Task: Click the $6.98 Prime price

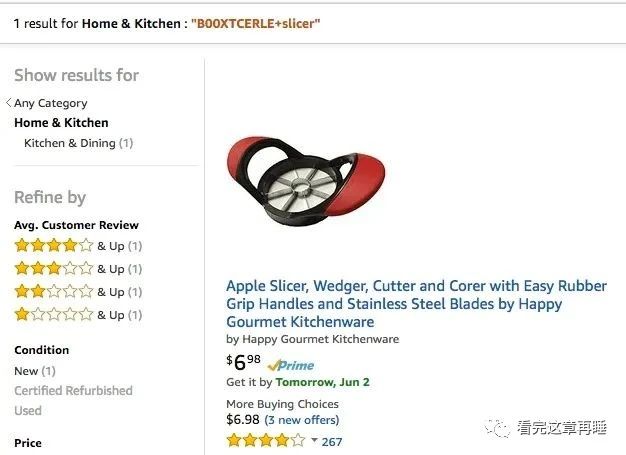Action: (243, 362)
